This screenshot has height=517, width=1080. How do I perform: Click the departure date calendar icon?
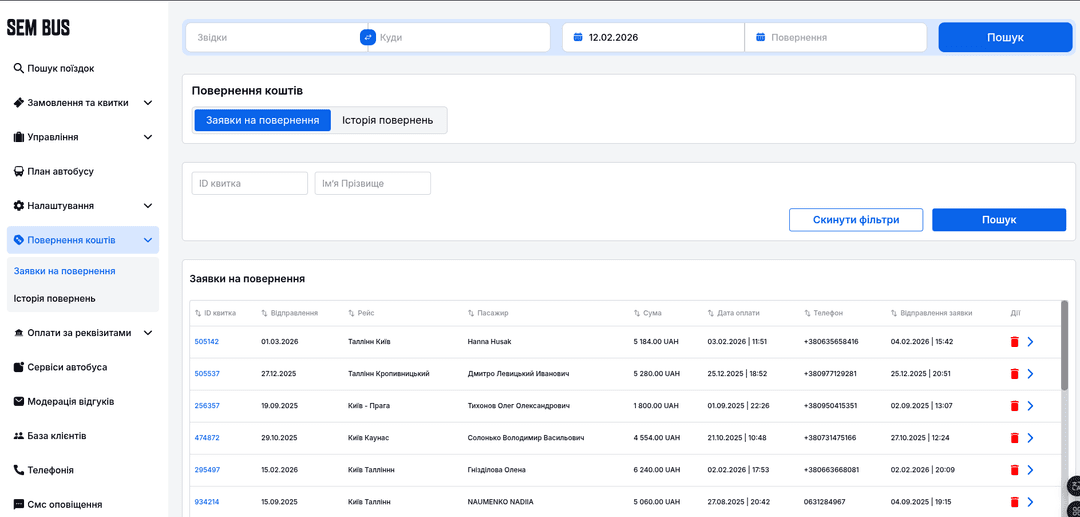[578, 37]
